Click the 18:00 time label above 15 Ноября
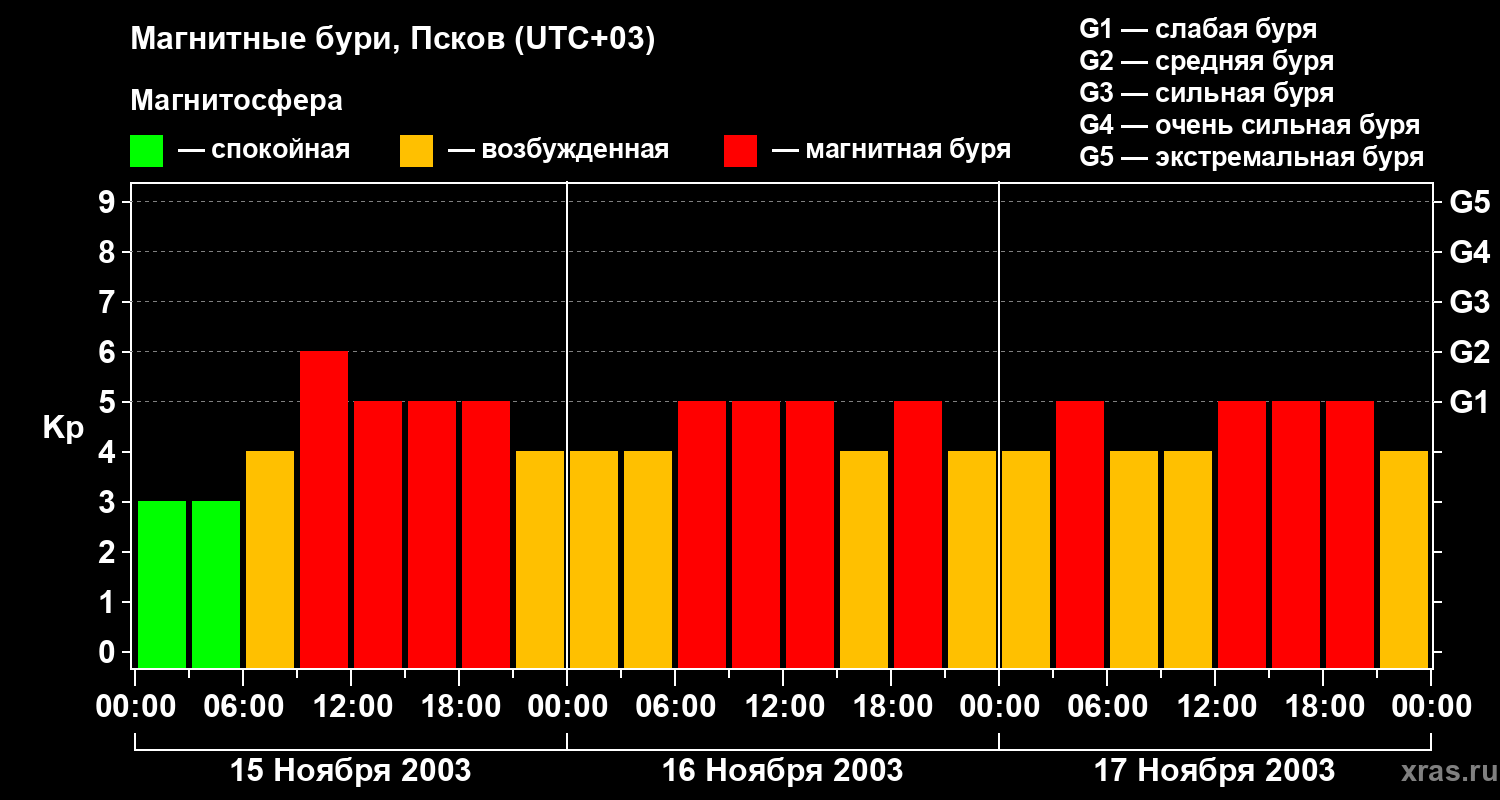The width and height of the screenshot is (1500, 800). click(459, 706)
